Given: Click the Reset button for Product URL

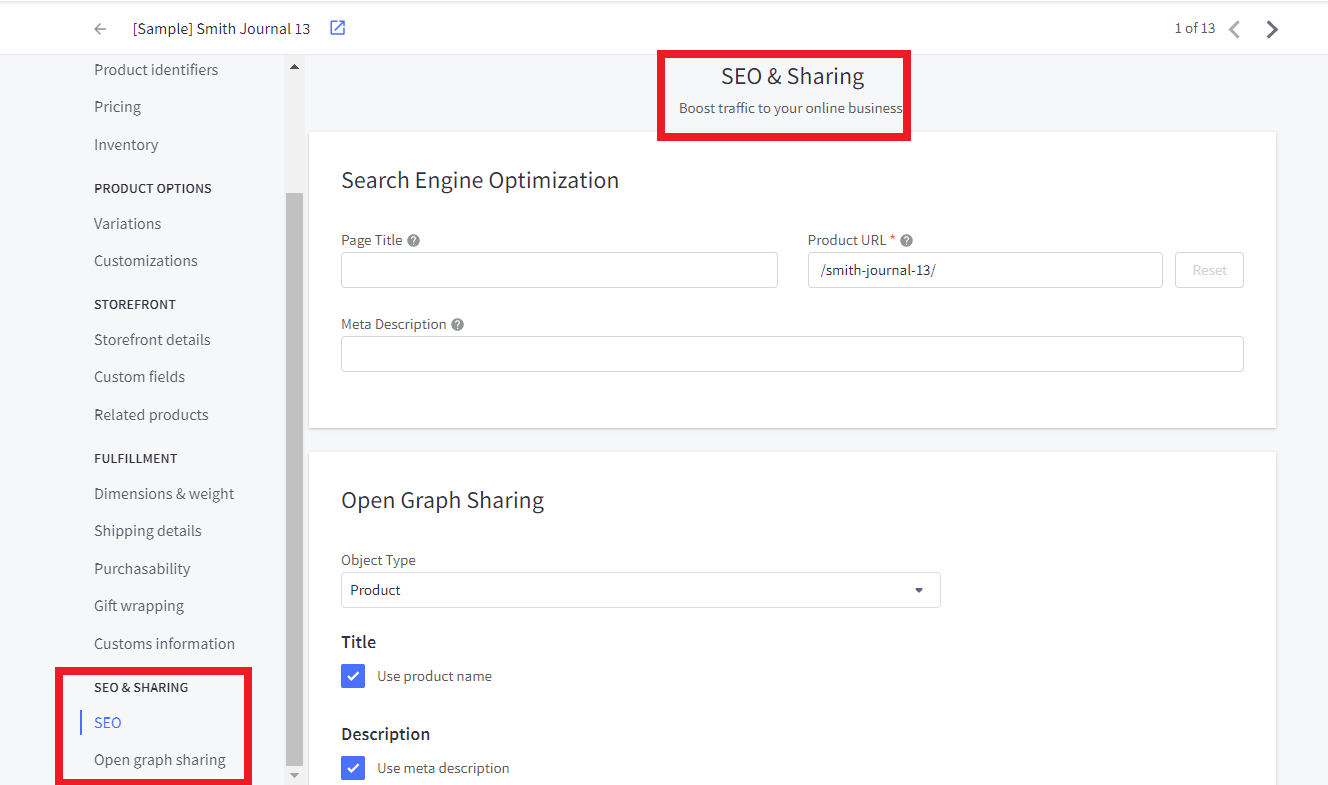Looking at the screenshot, I should tap(1209, 270).
